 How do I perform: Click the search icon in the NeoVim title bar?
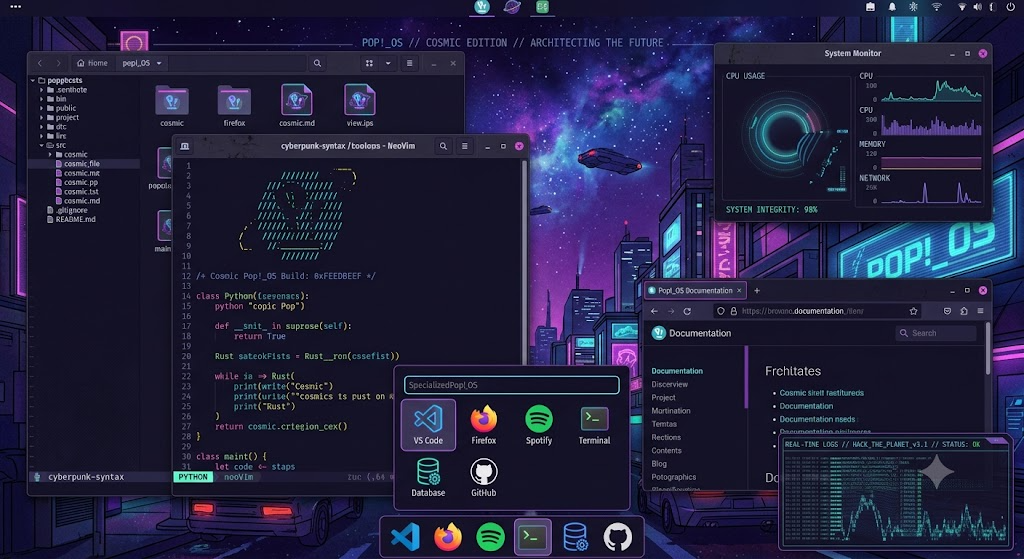(x=443, y=146)
